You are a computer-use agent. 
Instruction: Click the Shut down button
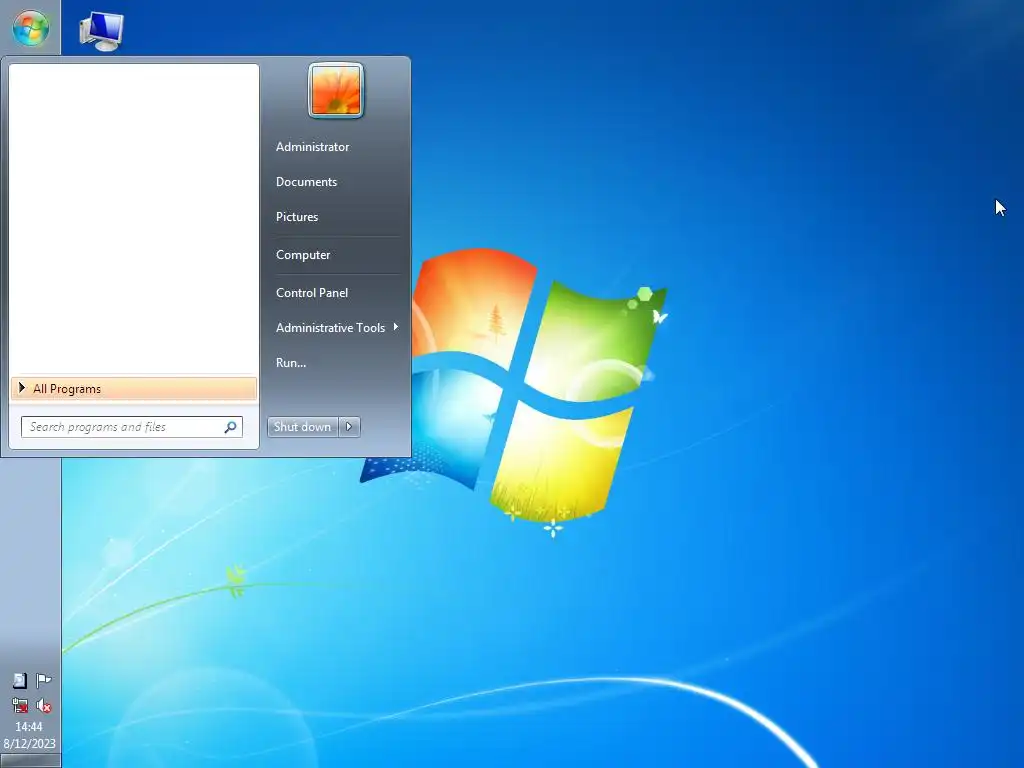[x=302, y=427]
